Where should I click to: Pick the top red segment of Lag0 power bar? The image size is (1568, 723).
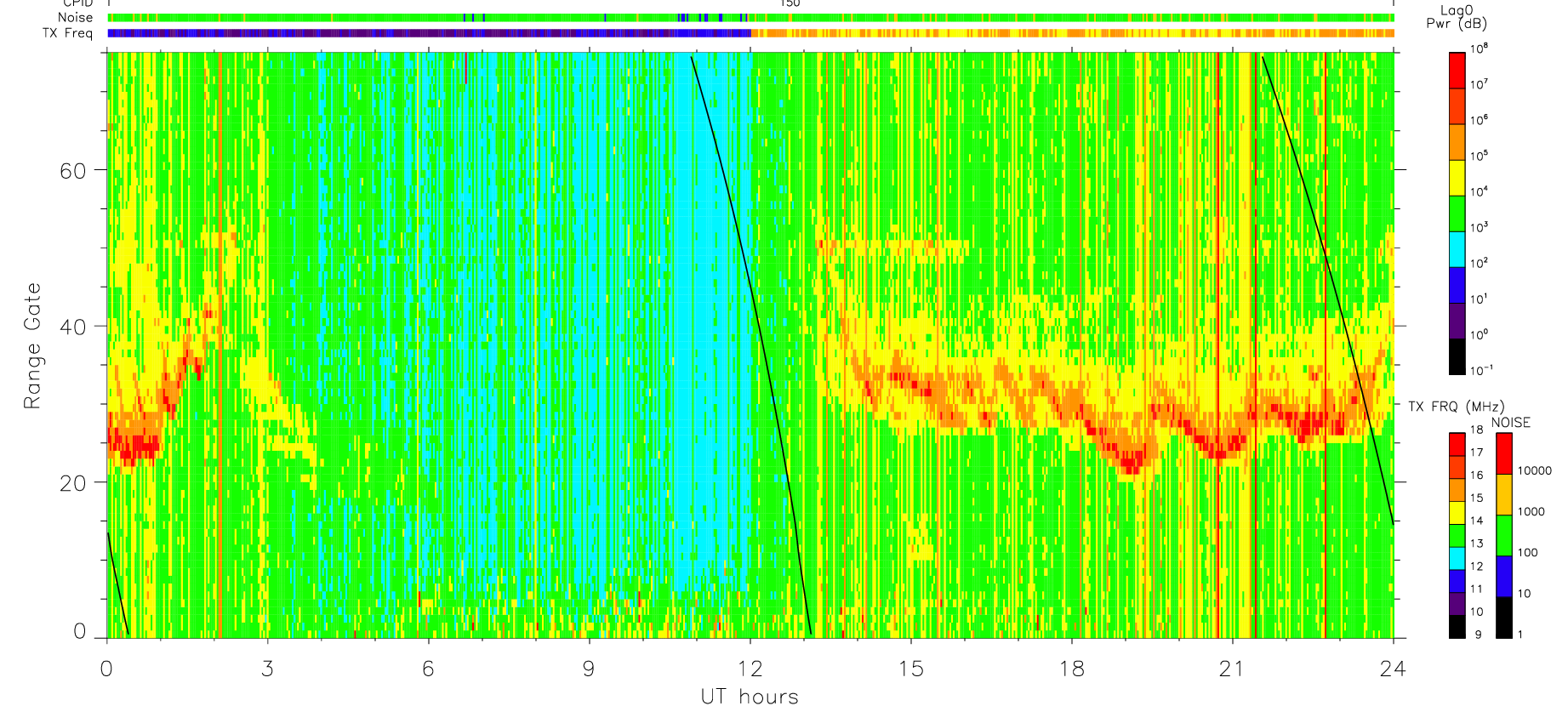click(x=1457, y=71)
